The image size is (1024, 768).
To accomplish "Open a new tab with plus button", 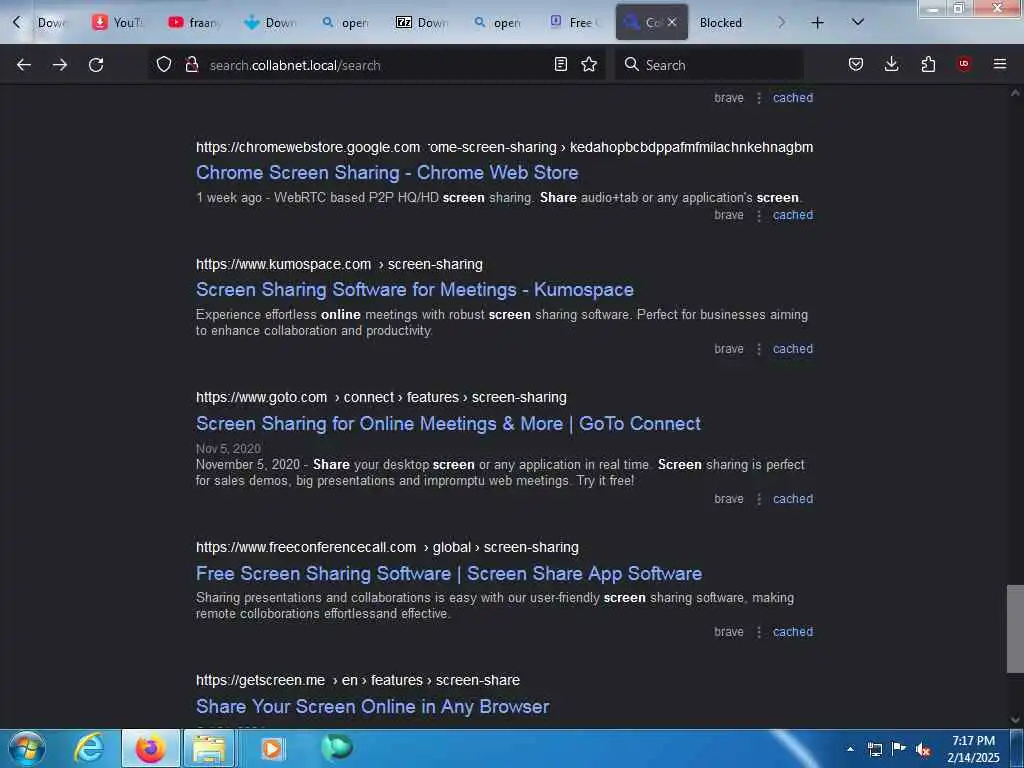I will tap(817, 23).
